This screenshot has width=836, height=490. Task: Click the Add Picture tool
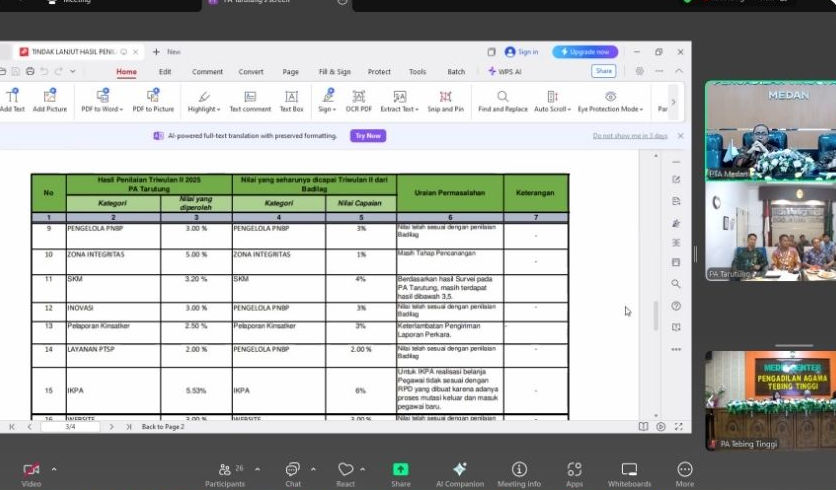[49, 100]
